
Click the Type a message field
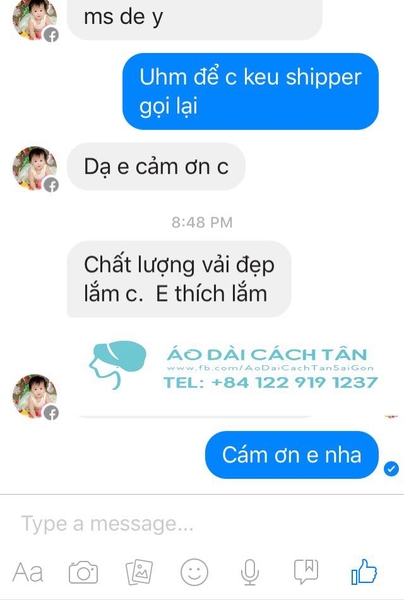click(202, 524)
